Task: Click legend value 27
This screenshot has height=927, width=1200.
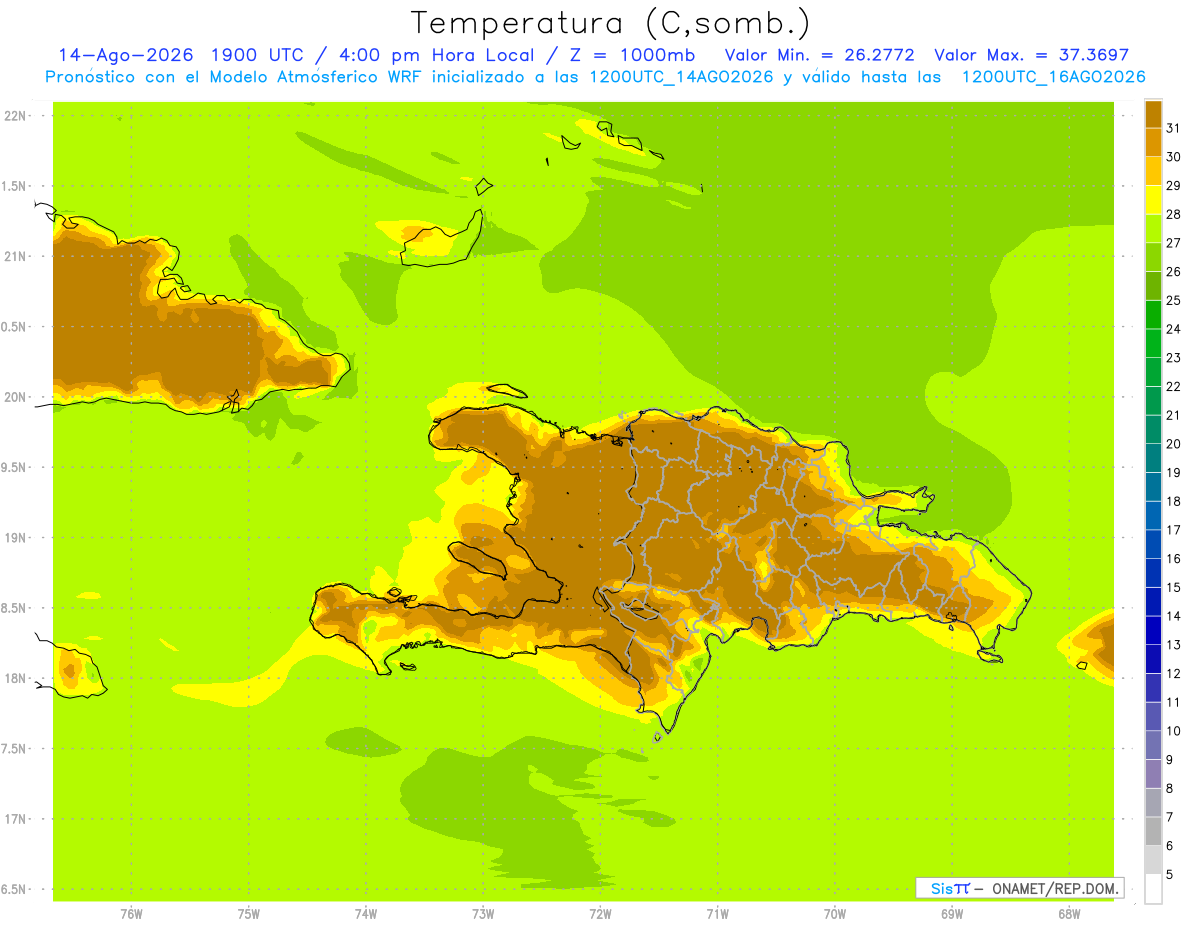Action: point(1173,243)
